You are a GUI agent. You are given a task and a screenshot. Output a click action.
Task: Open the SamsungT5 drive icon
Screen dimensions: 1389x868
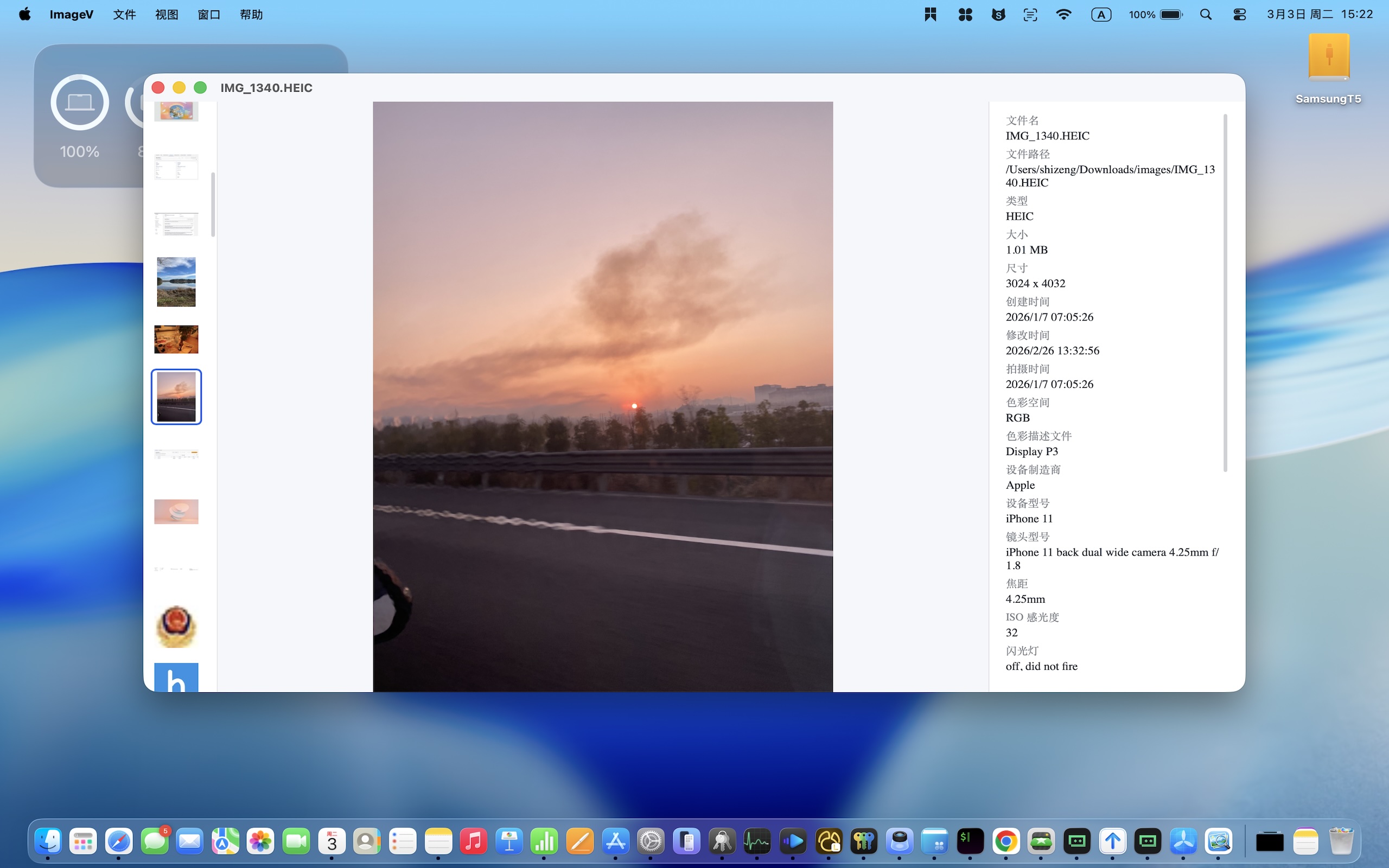click(x=1328, y=59)
